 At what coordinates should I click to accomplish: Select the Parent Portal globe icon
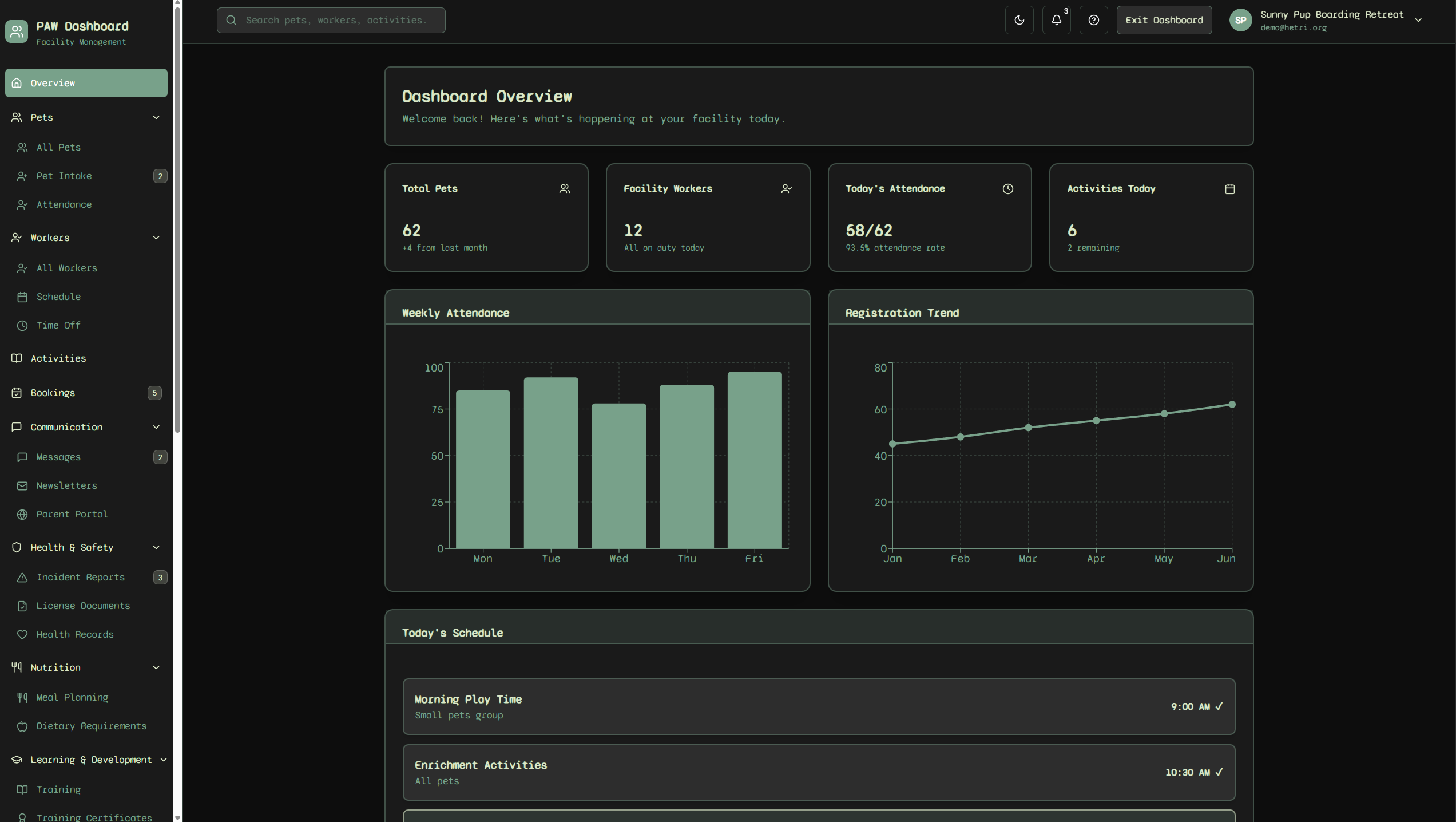click(x=22, y=514)
